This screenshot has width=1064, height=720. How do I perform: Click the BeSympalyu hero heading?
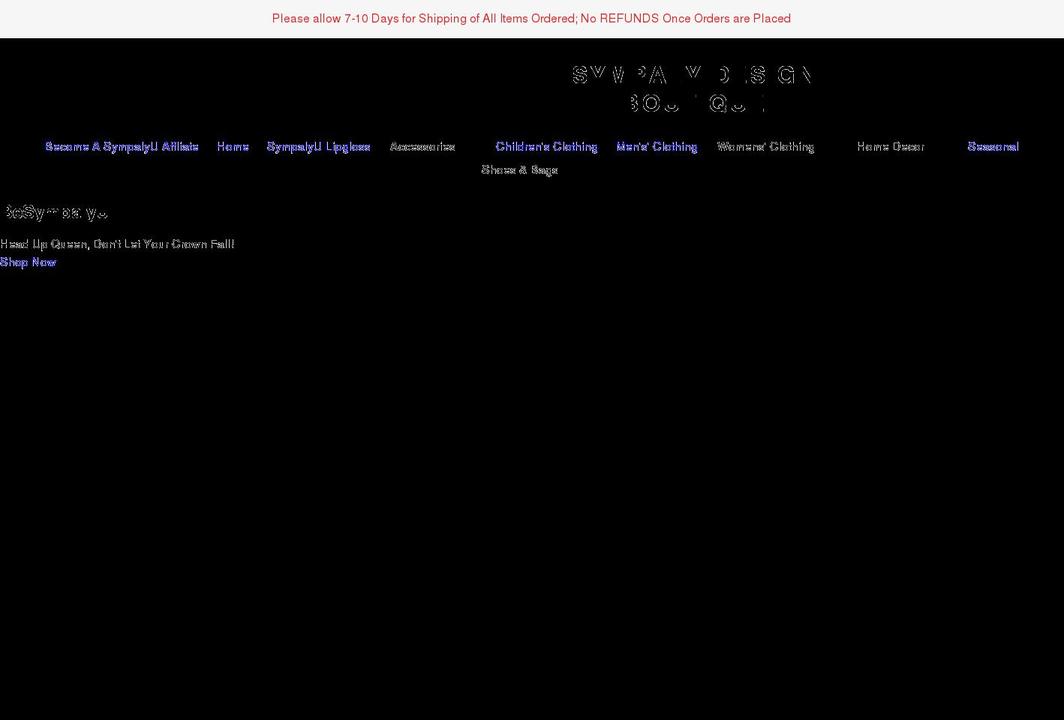(54, 212)
